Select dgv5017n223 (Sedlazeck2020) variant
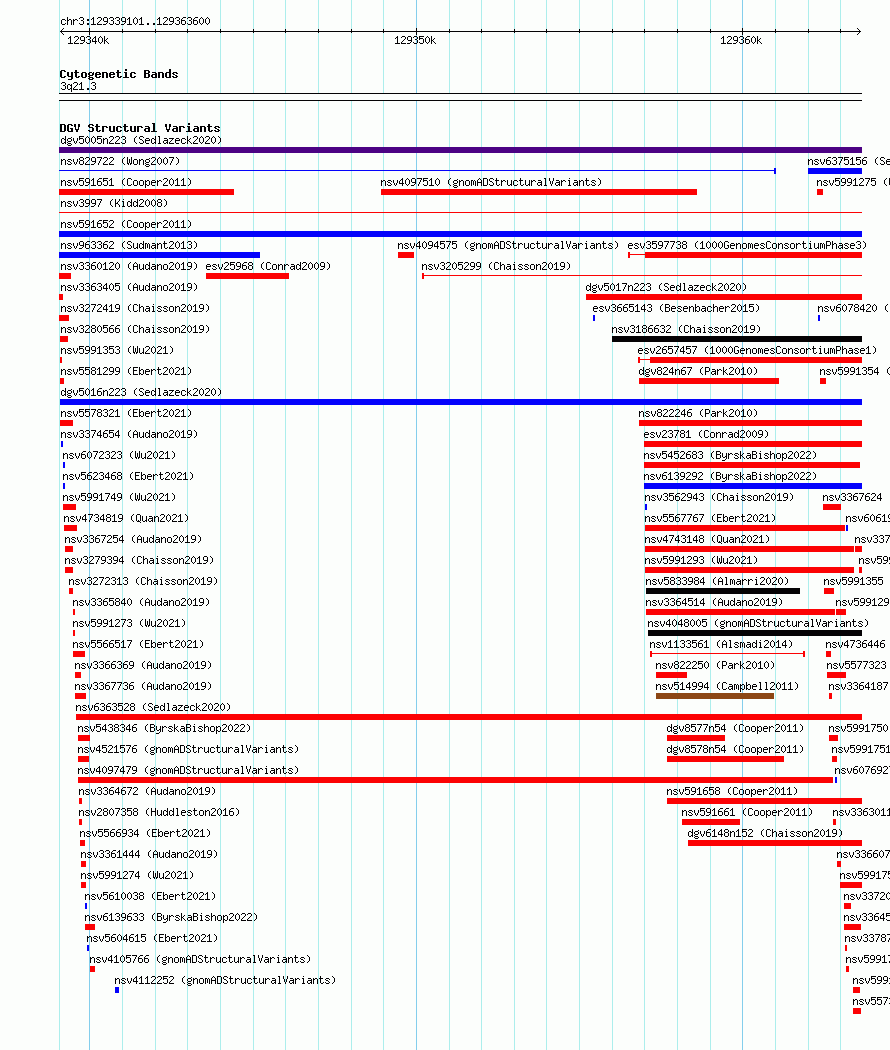The width and height of the screenshot is (890, 1050). (666, 287)
